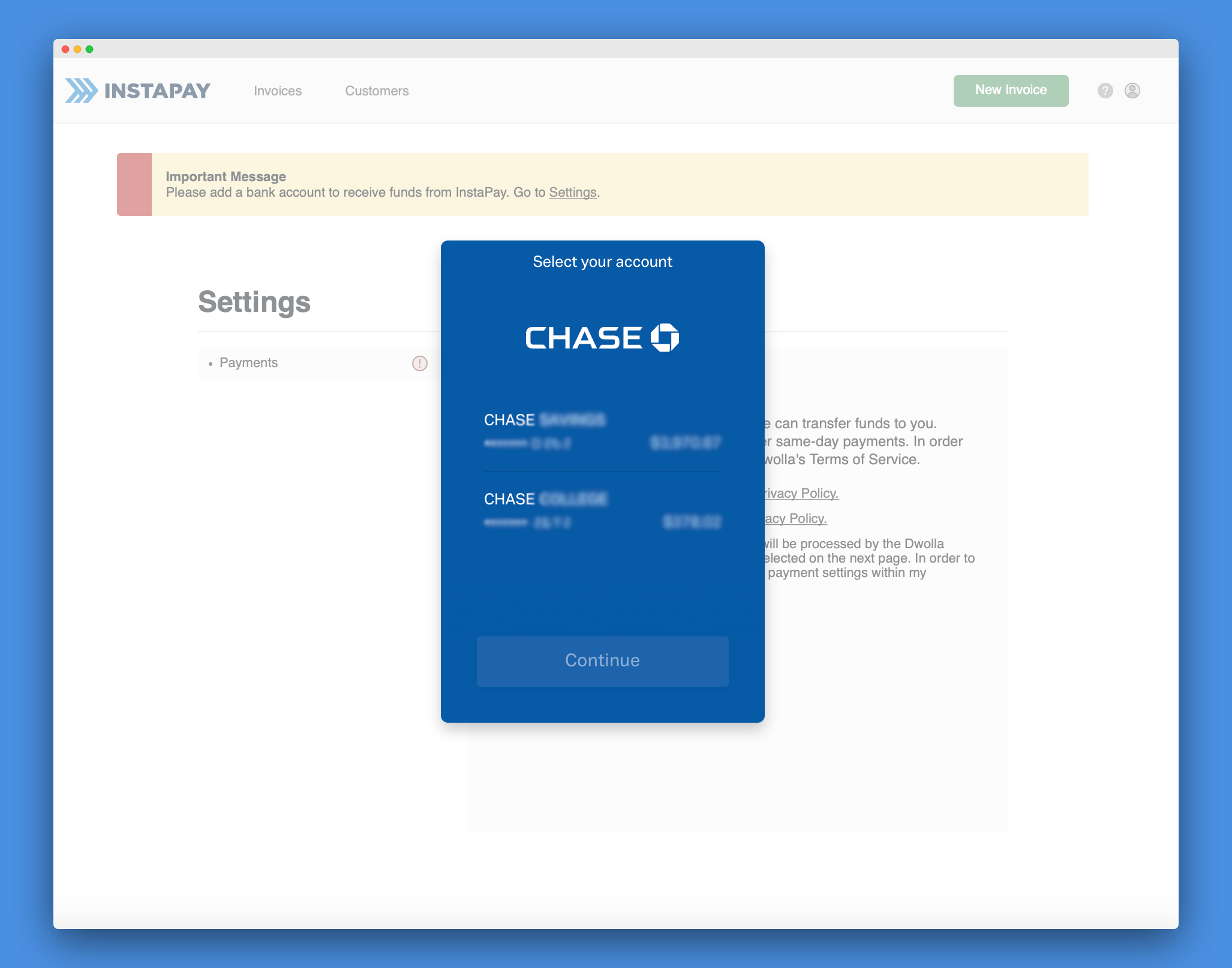Click the Chase octagon logo
This screenshot has width=1232, height=968.
[665, 338]
